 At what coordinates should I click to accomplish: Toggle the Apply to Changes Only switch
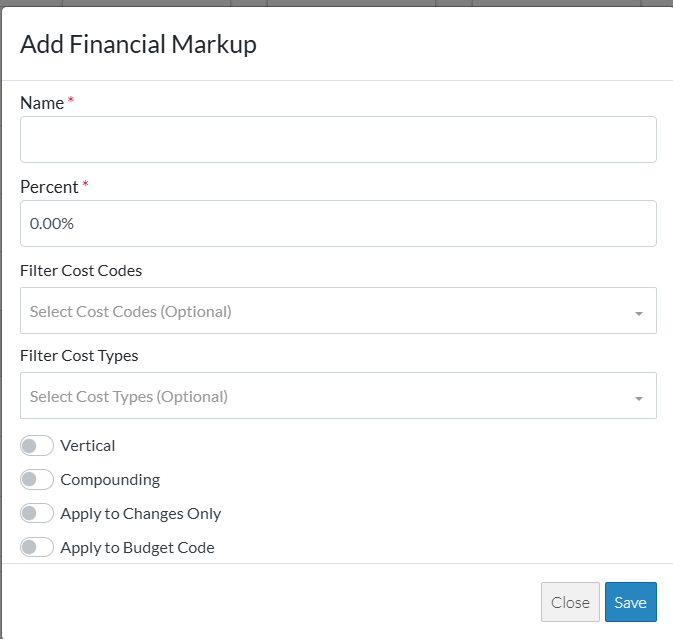(37, 514)
